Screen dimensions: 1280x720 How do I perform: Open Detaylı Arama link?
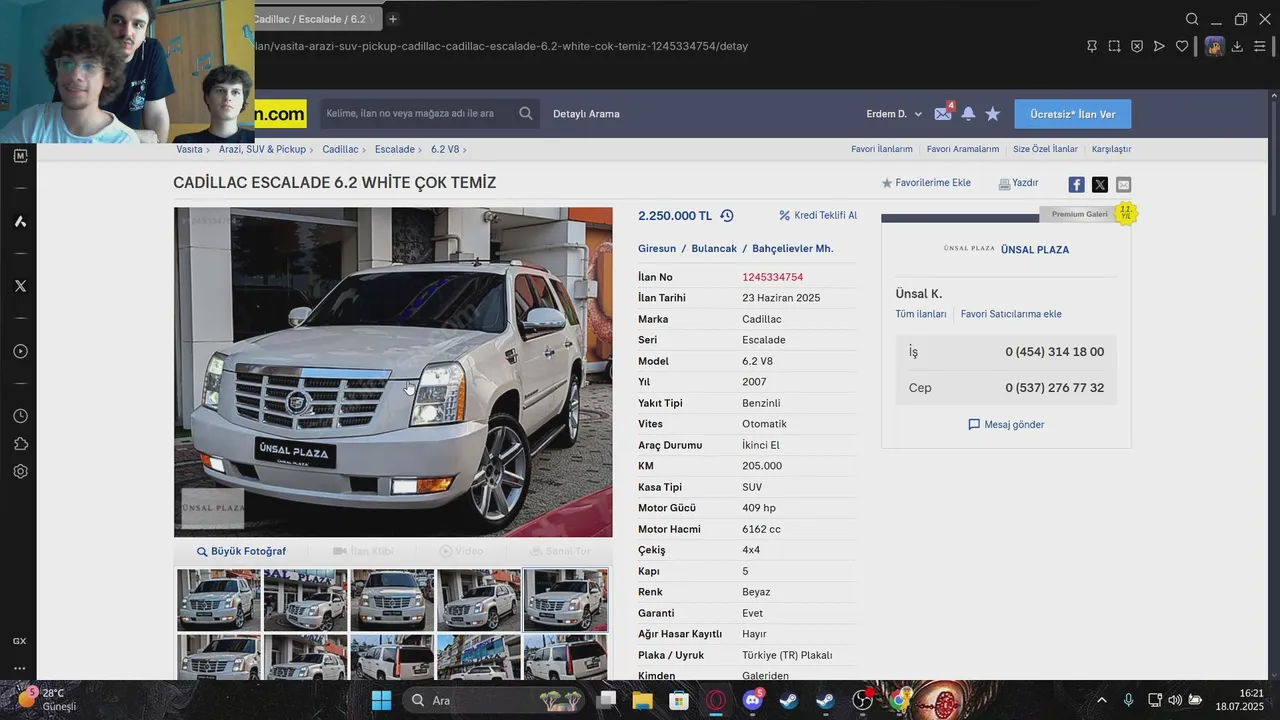pos(586,114)
